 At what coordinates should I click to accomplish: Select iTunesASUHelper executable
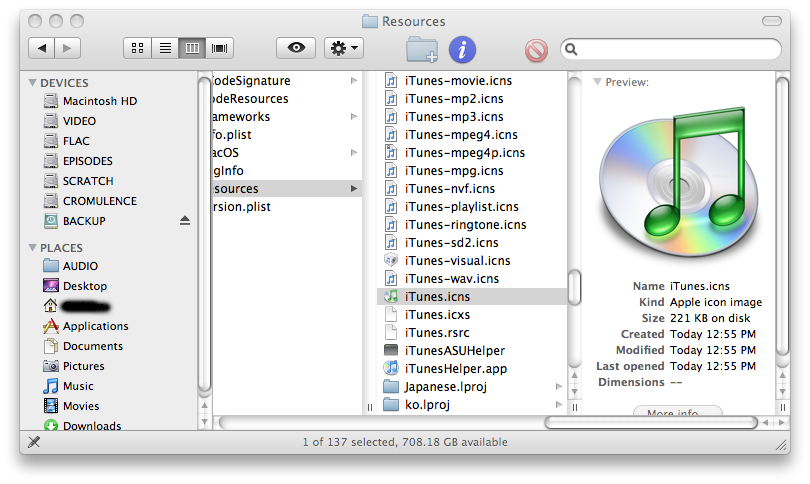tap(472, 351)
